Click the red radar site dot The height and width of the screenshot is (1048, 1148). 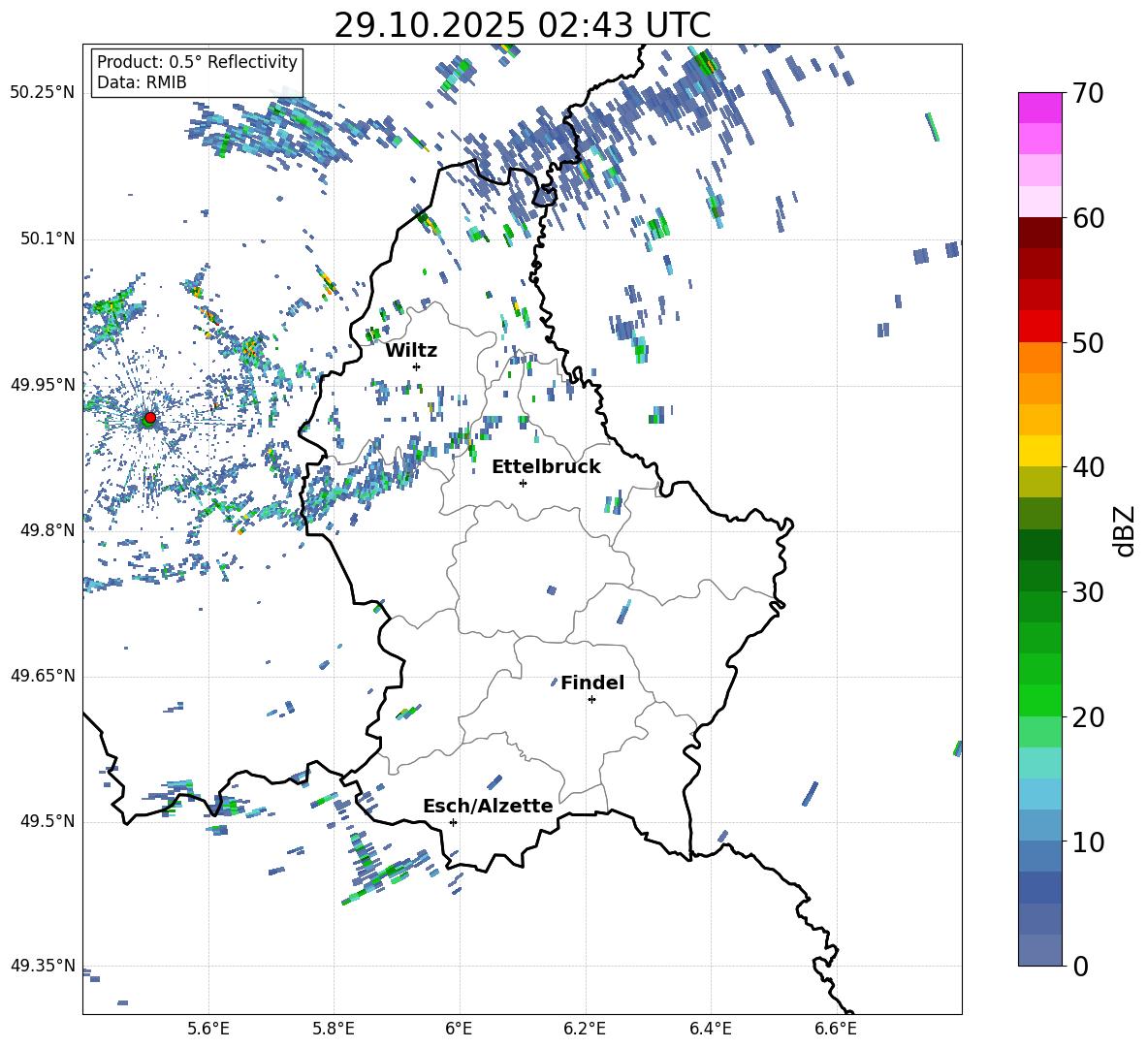pos(149,418)
